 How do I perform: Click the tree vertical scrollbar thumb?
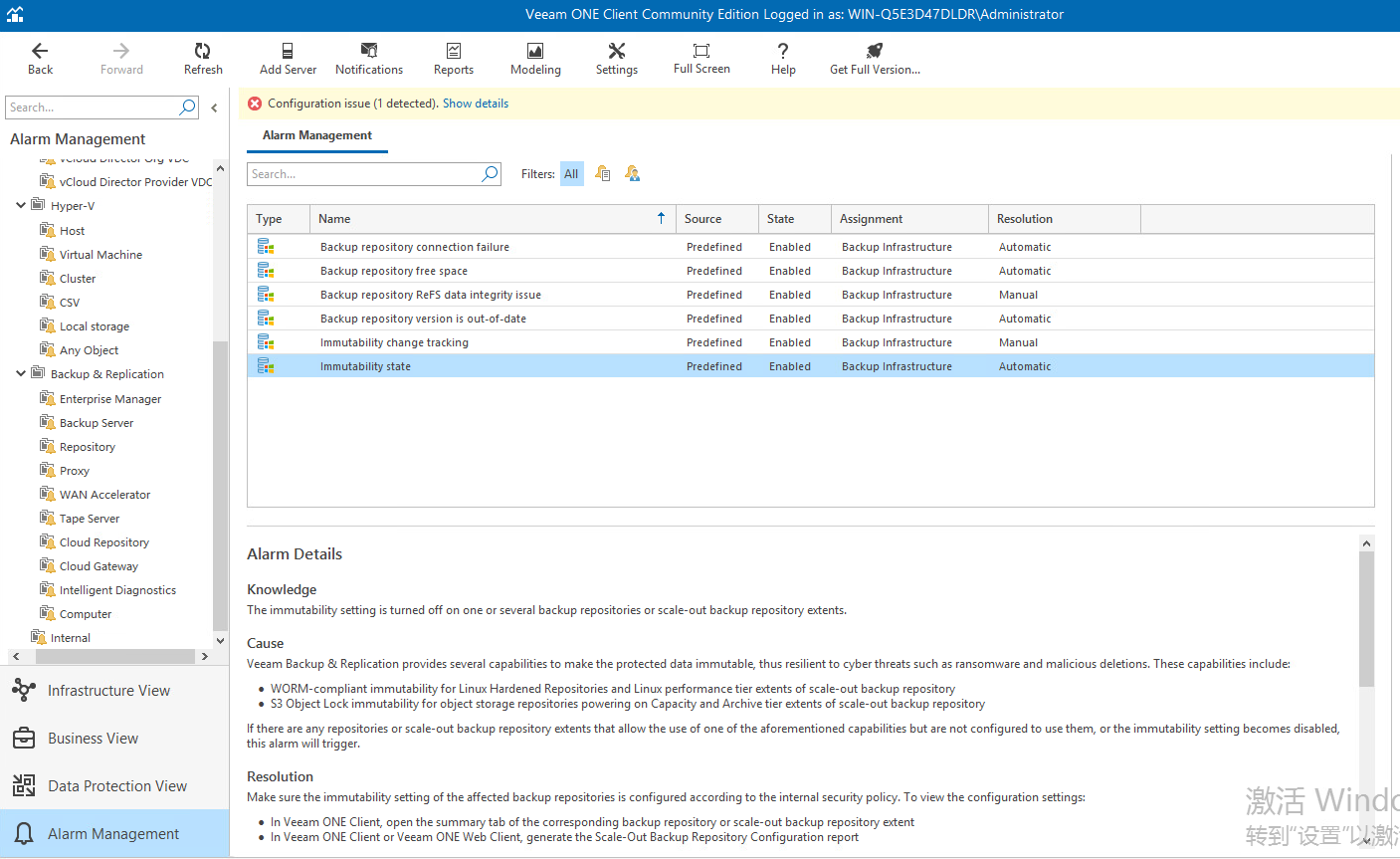[221, 485]
